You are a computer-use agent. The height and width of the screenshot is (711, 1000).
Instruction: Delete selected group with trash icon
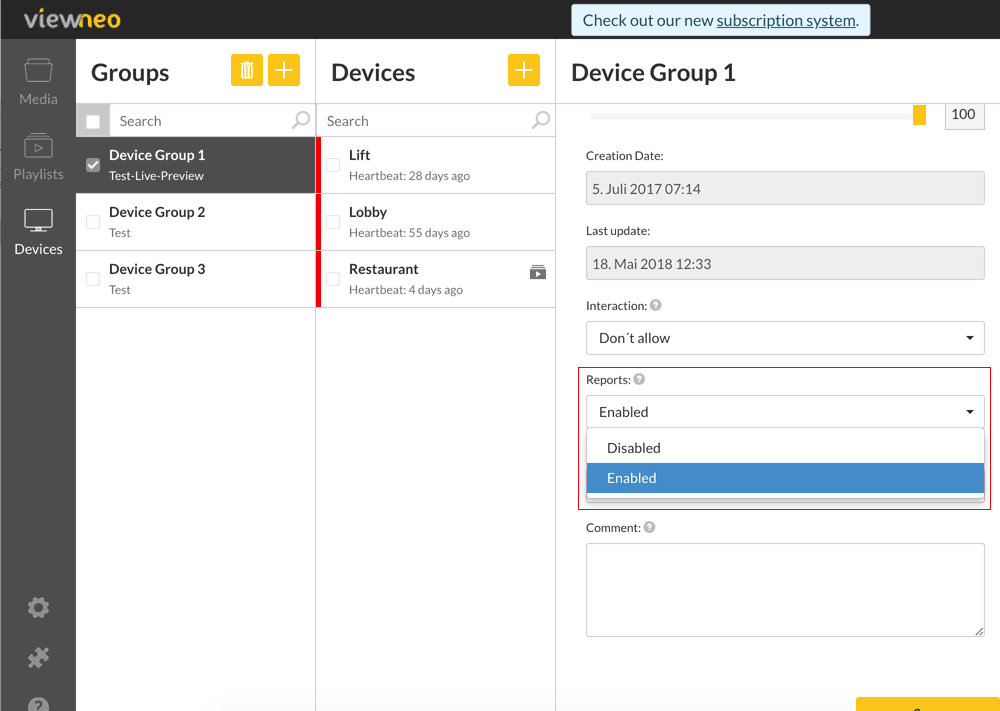(247, 70)
